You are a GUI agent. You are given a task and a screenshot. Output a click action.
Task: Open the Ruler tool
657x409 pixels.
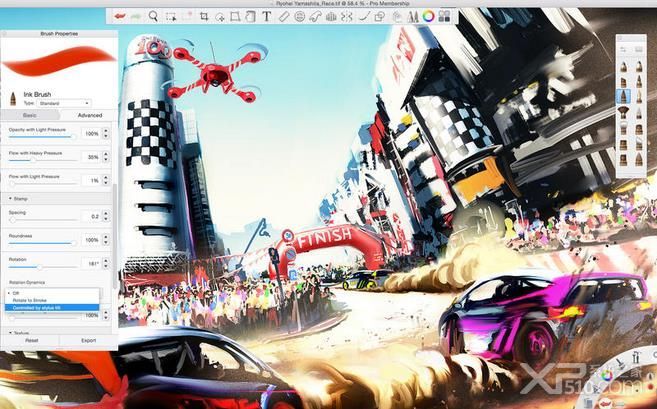[x=284, y=17]
